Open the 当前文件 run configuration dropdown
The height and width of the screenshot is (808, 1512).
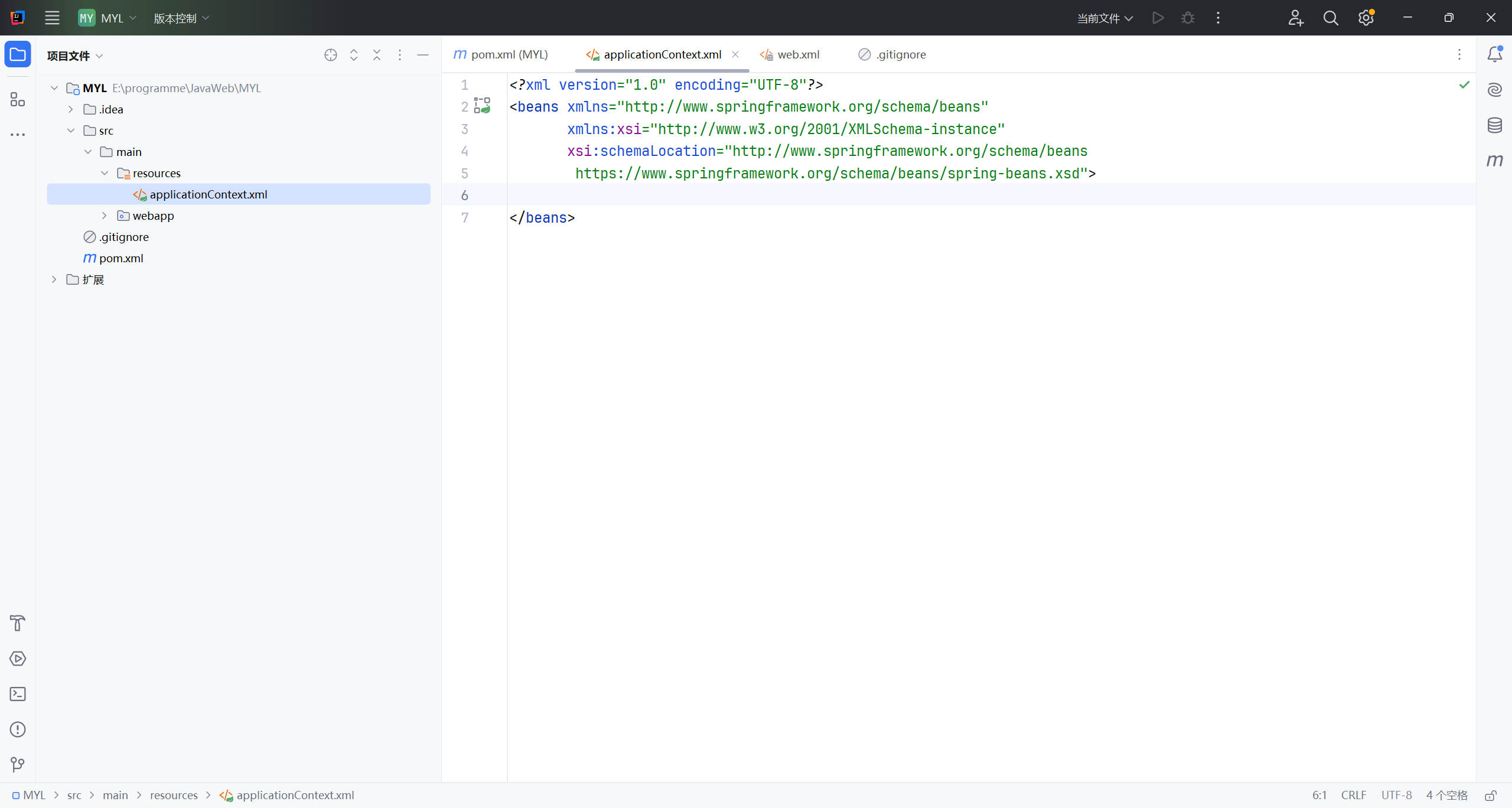[x=1104, y=18]
